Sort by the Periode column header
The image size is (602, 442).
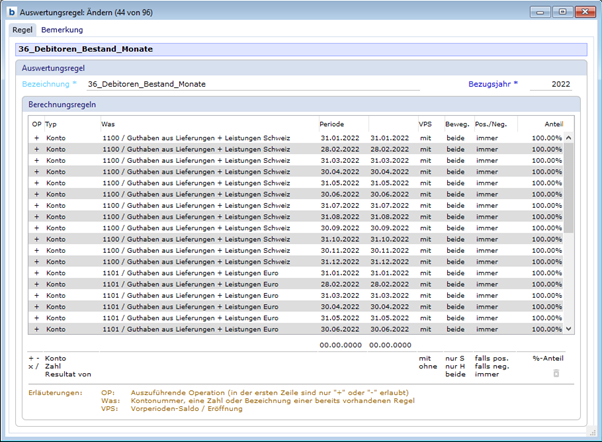coord(331,123)
